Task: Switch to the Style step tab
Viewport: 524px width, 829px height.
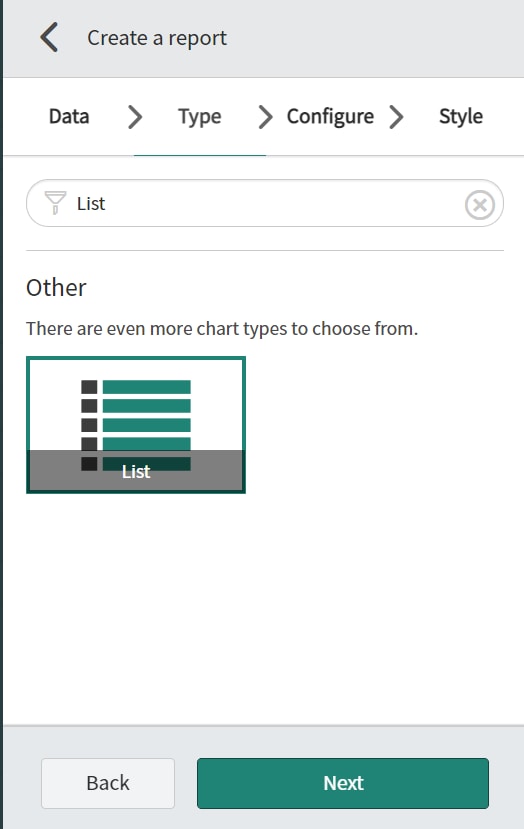Action: point(461,116)
